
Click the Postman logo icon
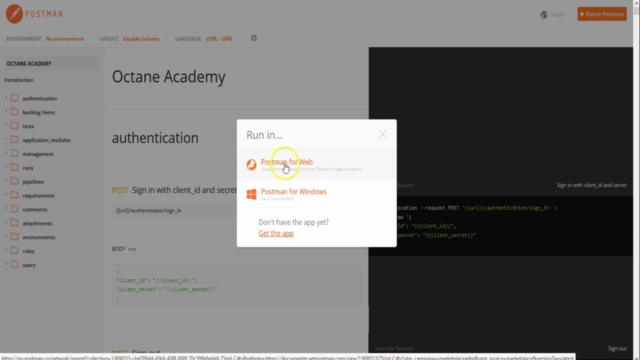click(14, 14)
